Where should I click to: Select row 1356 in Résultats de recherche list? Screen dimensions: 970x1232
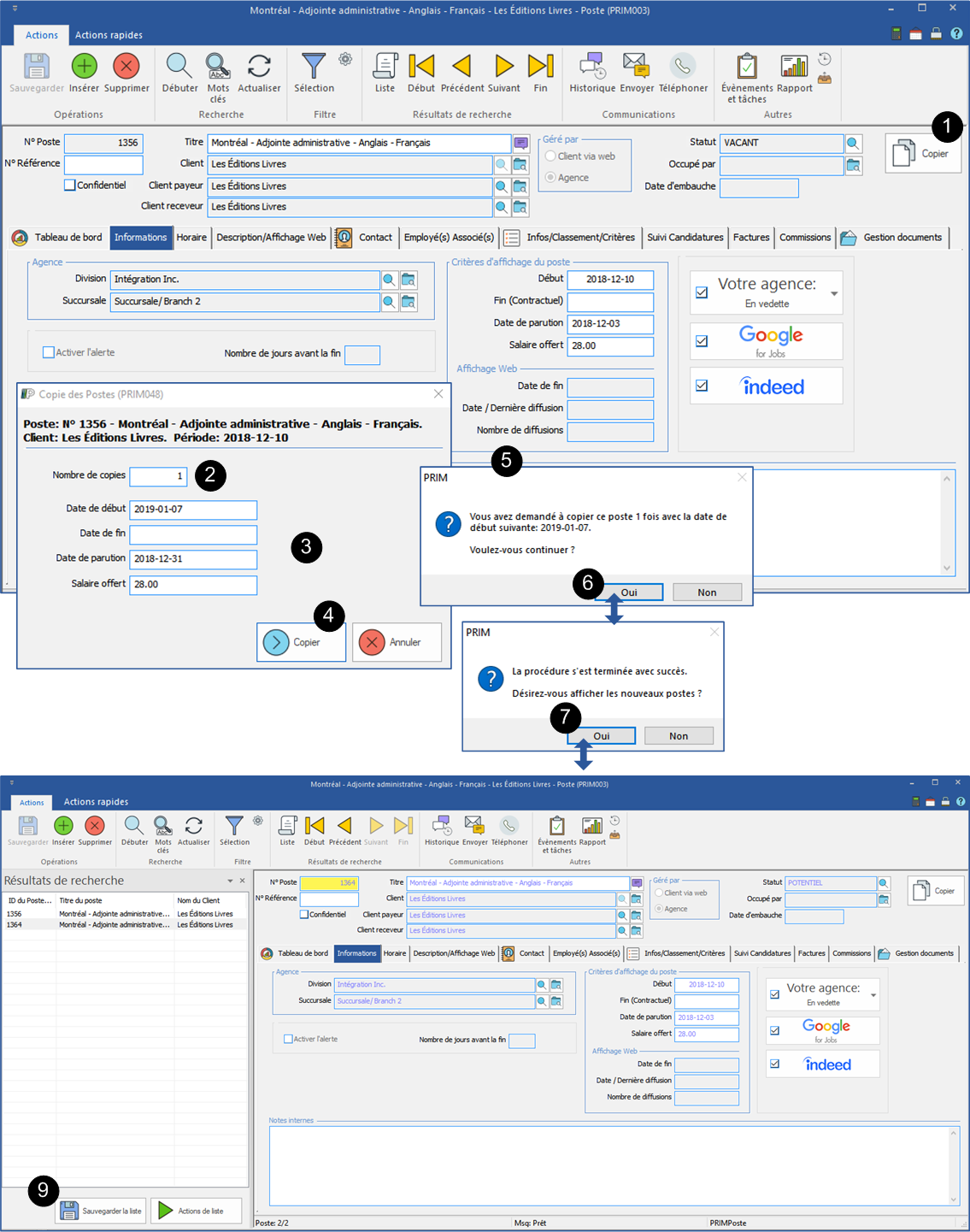[x=125, y=914]
